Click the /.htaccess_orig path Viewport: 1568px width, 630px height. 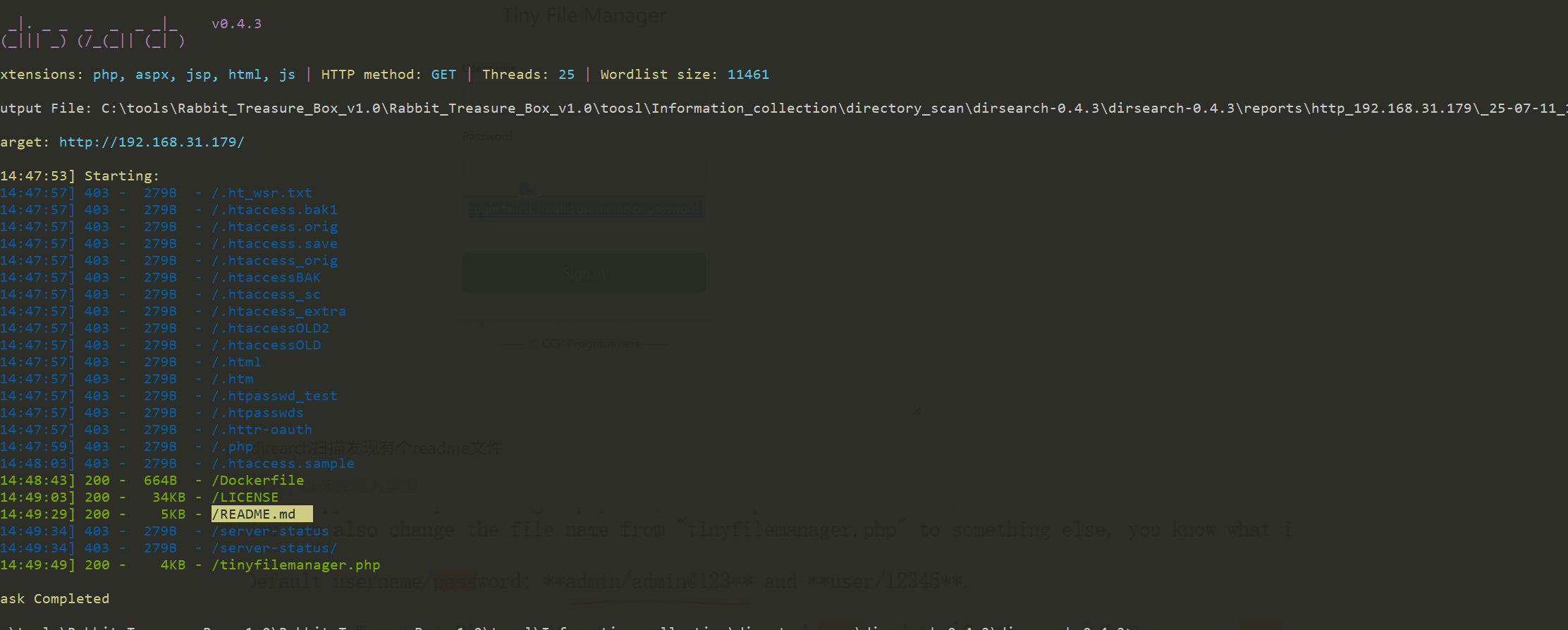275,261
